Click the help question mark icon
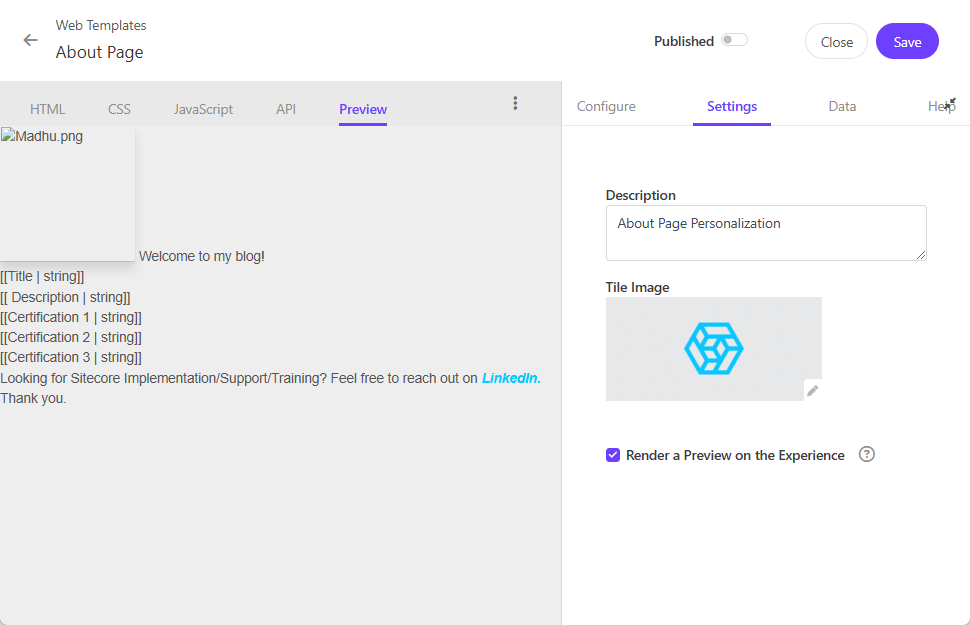 tap(867, 454)
